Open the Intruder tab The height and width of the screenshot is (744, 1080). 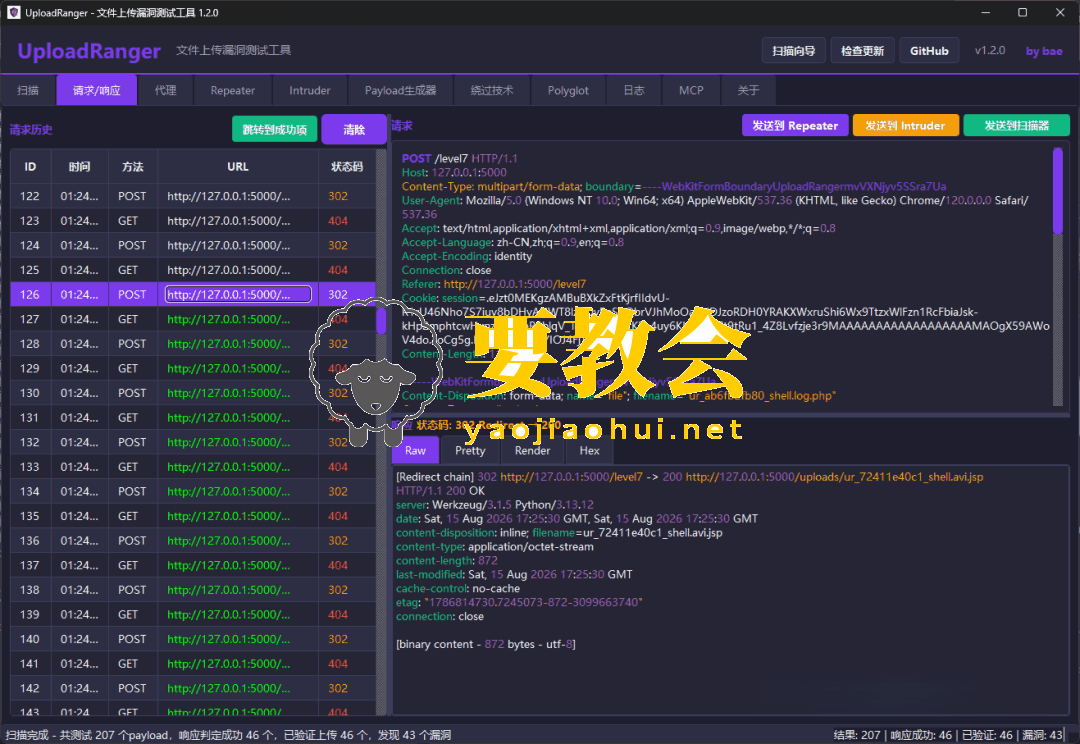310,90
